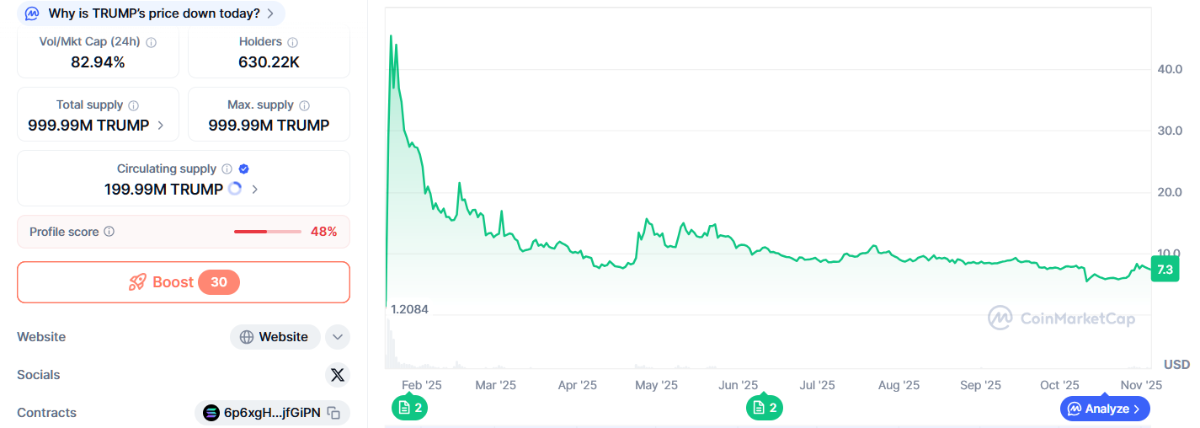Click the verified badge next to Circulating supply
Screen dimensions: 1200x428
click(244, 169)
